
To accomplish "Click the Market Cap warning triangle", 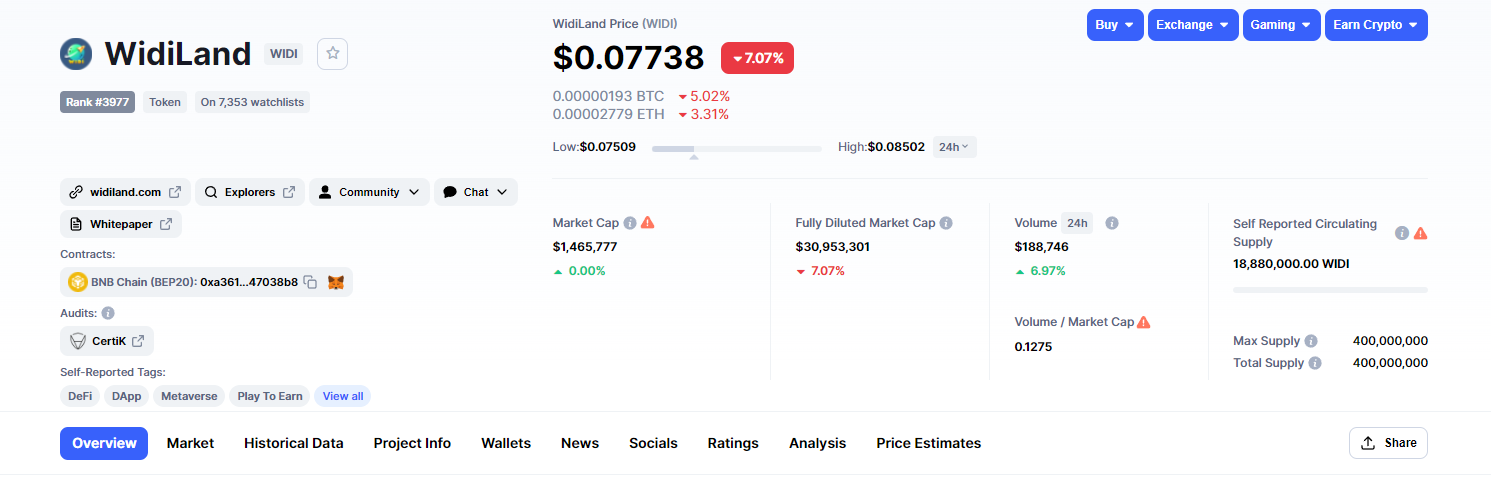I will pos(648,223).
